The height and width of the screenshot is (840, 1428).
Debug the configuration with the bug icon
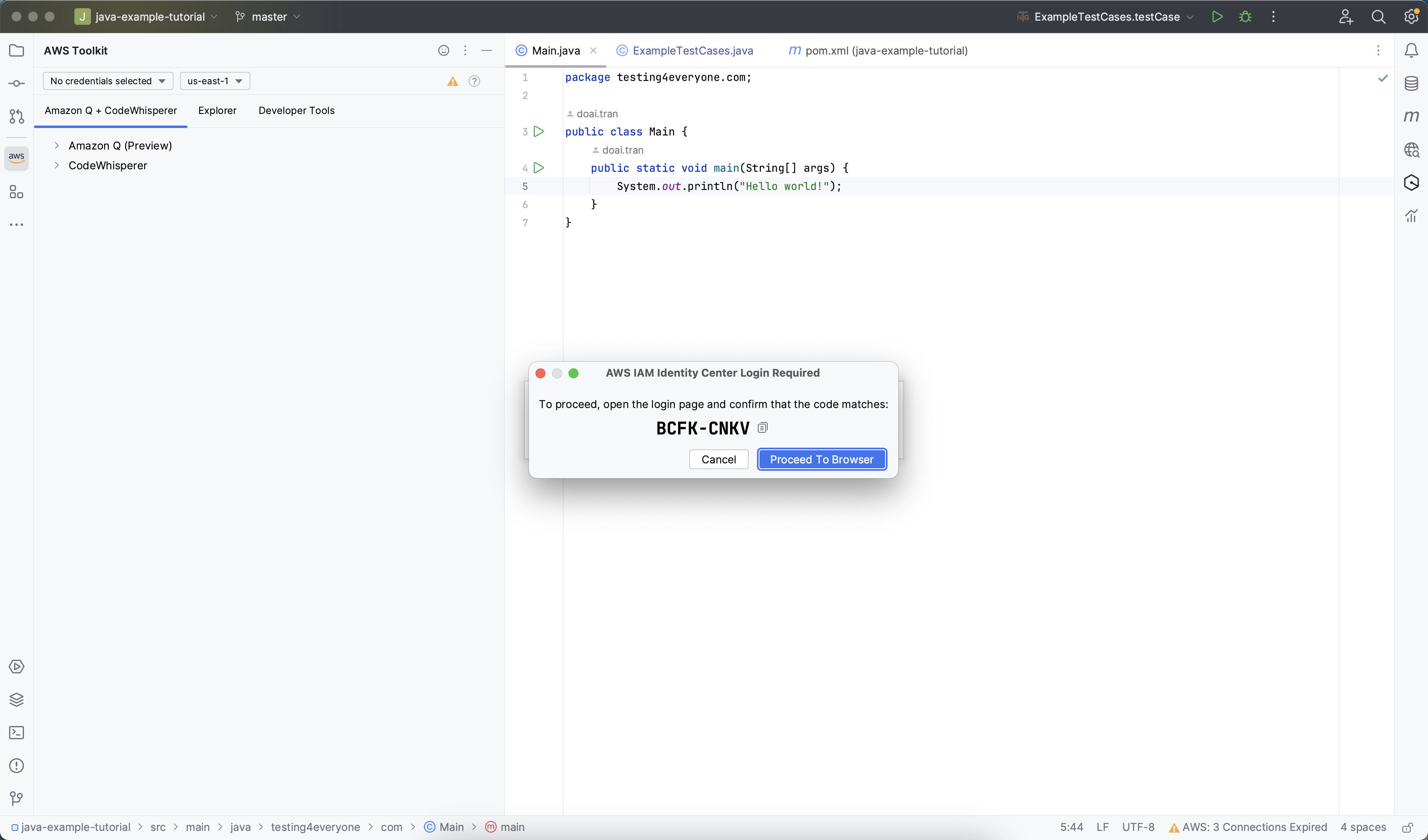[1245, 17]
